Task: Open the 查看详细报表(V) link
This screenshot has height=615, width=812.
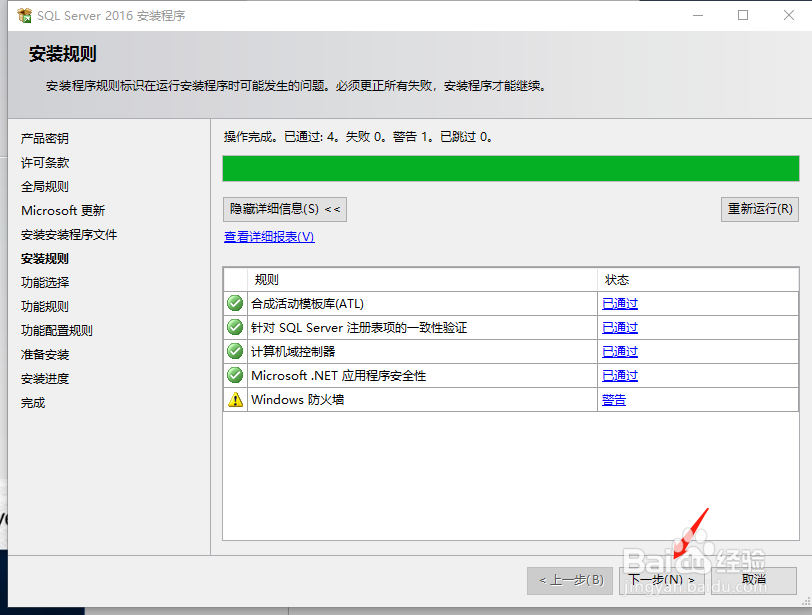Action: point(269,237)
